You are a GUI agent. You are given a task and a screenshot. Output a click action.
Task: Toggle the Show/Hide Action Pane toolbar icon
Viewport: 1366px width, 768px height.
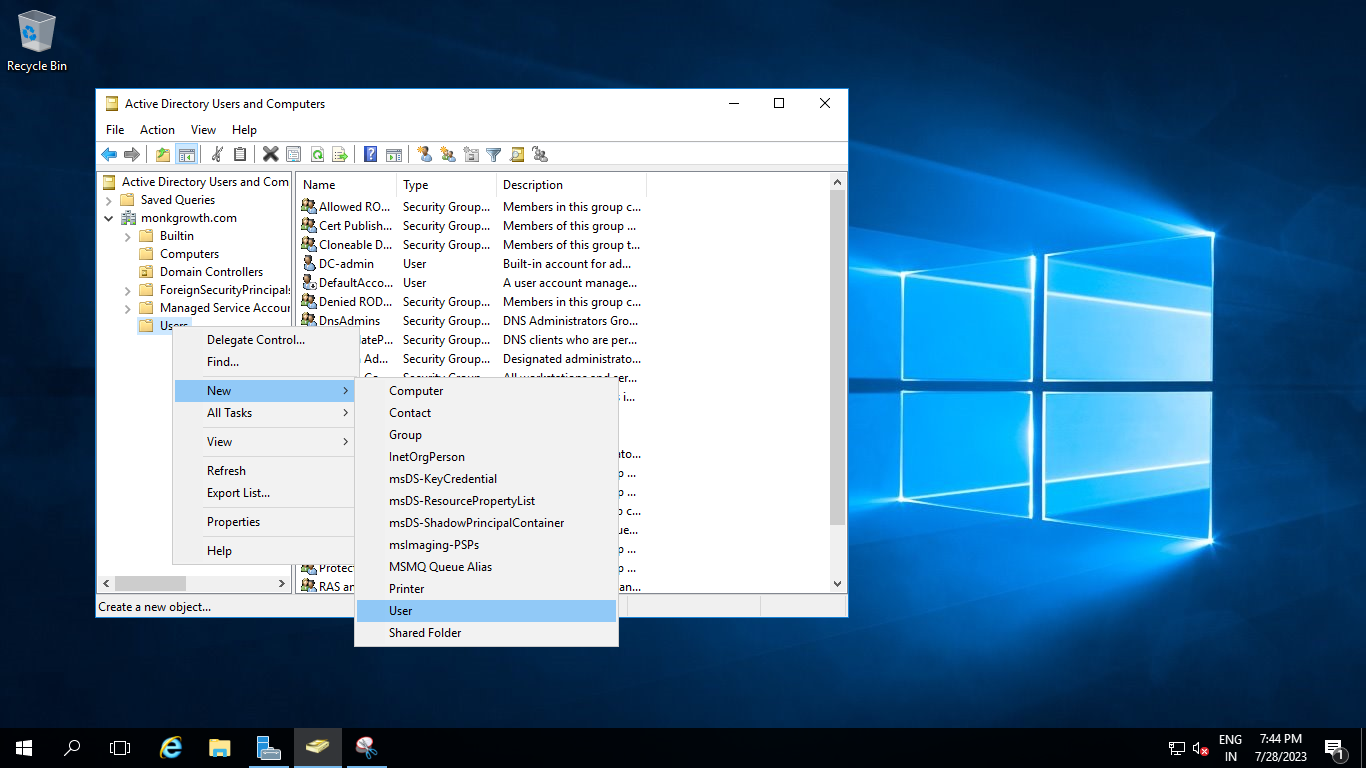(393, 154)
